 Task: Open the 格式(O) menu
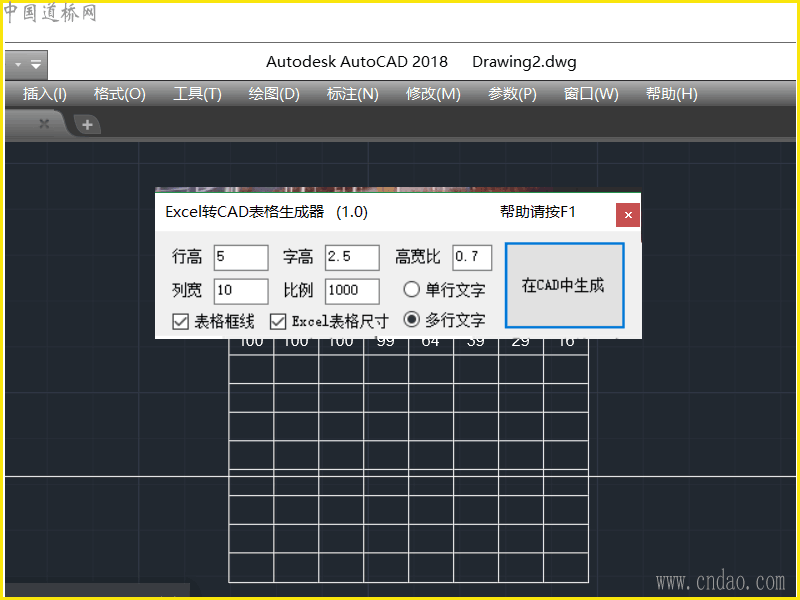pos(119,94)
